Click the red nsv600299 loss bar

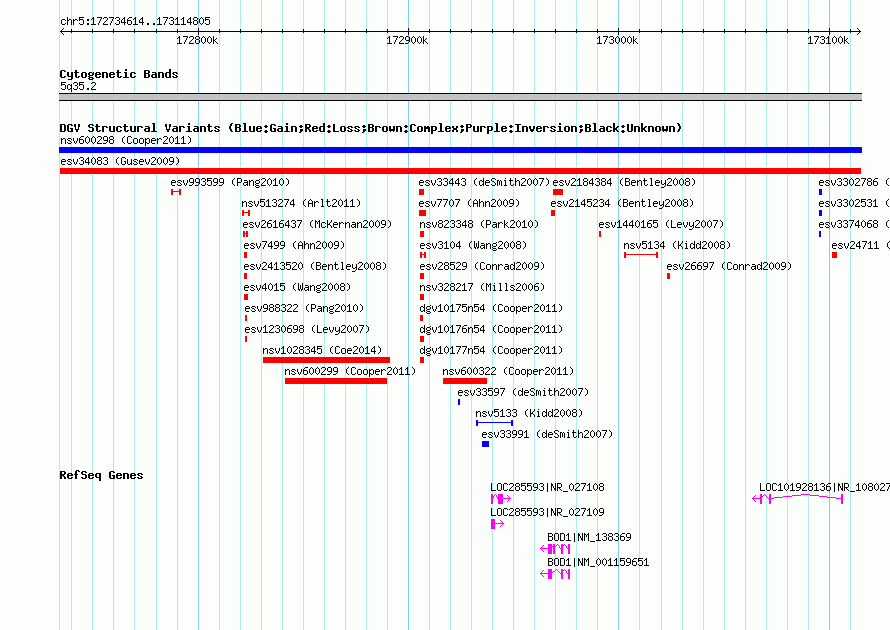(336, 381)
